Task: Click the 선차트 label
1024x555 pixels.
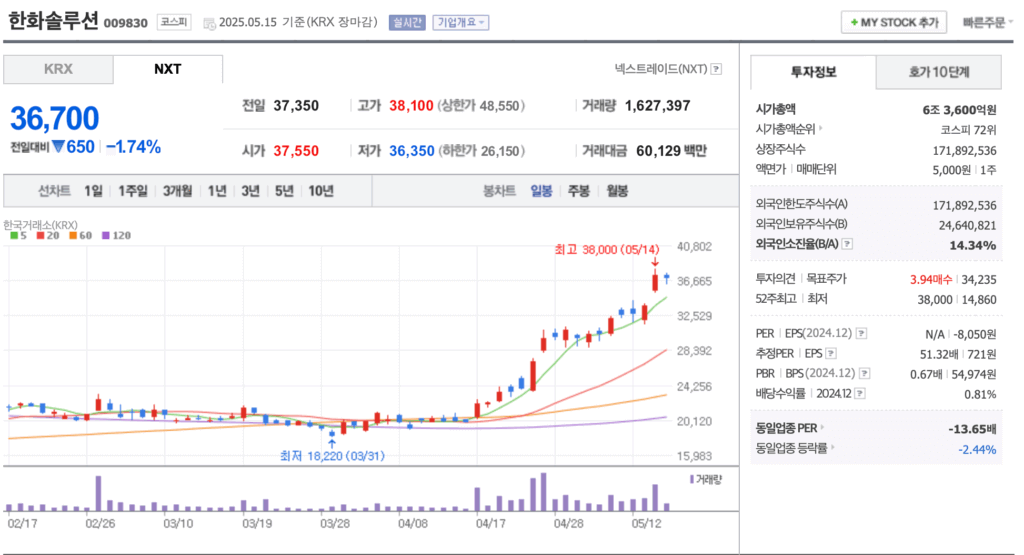Action: click(54, 191)
